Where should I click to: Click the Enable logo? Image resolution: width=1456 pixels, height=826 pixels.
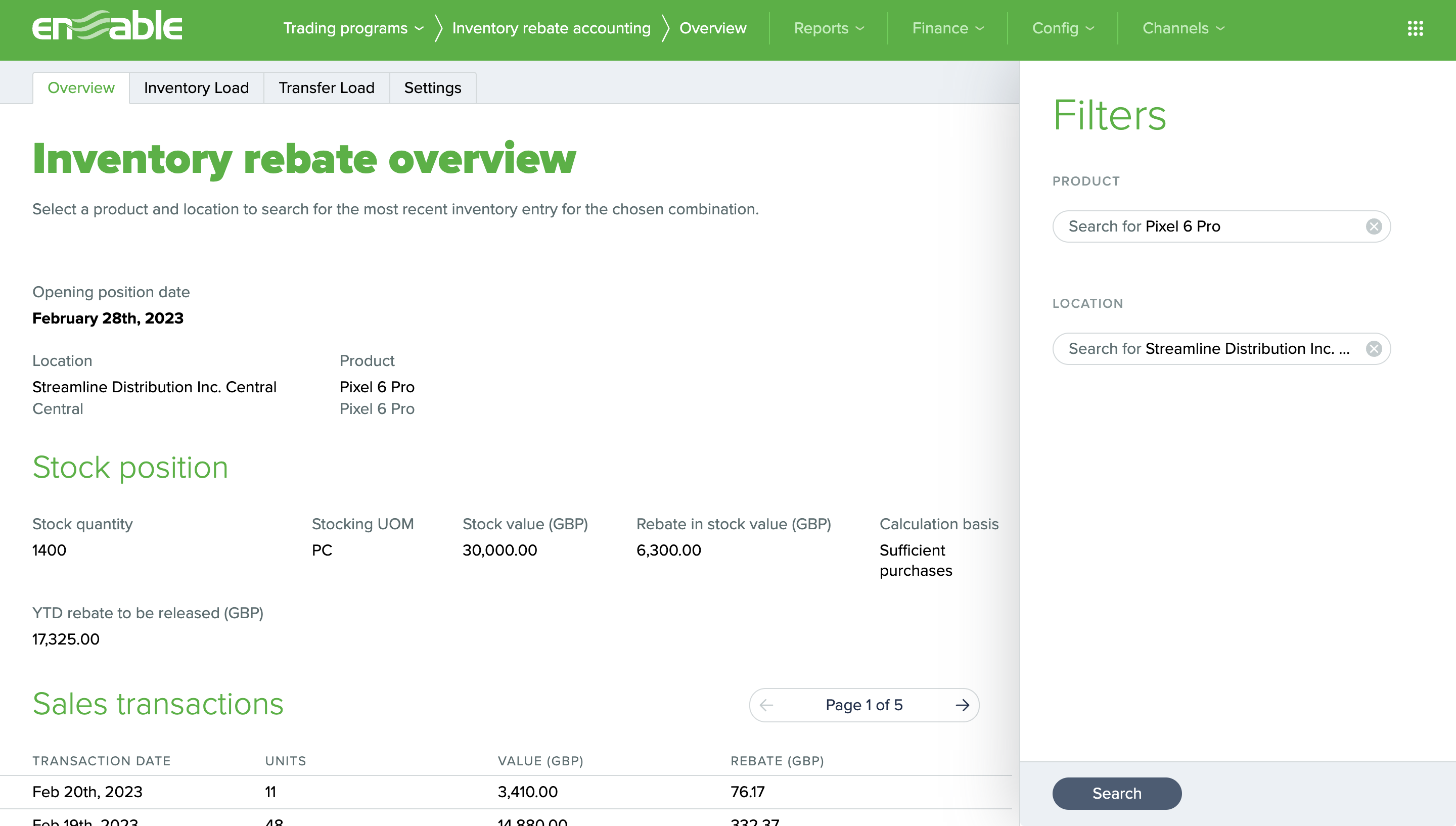pos(107,27)
